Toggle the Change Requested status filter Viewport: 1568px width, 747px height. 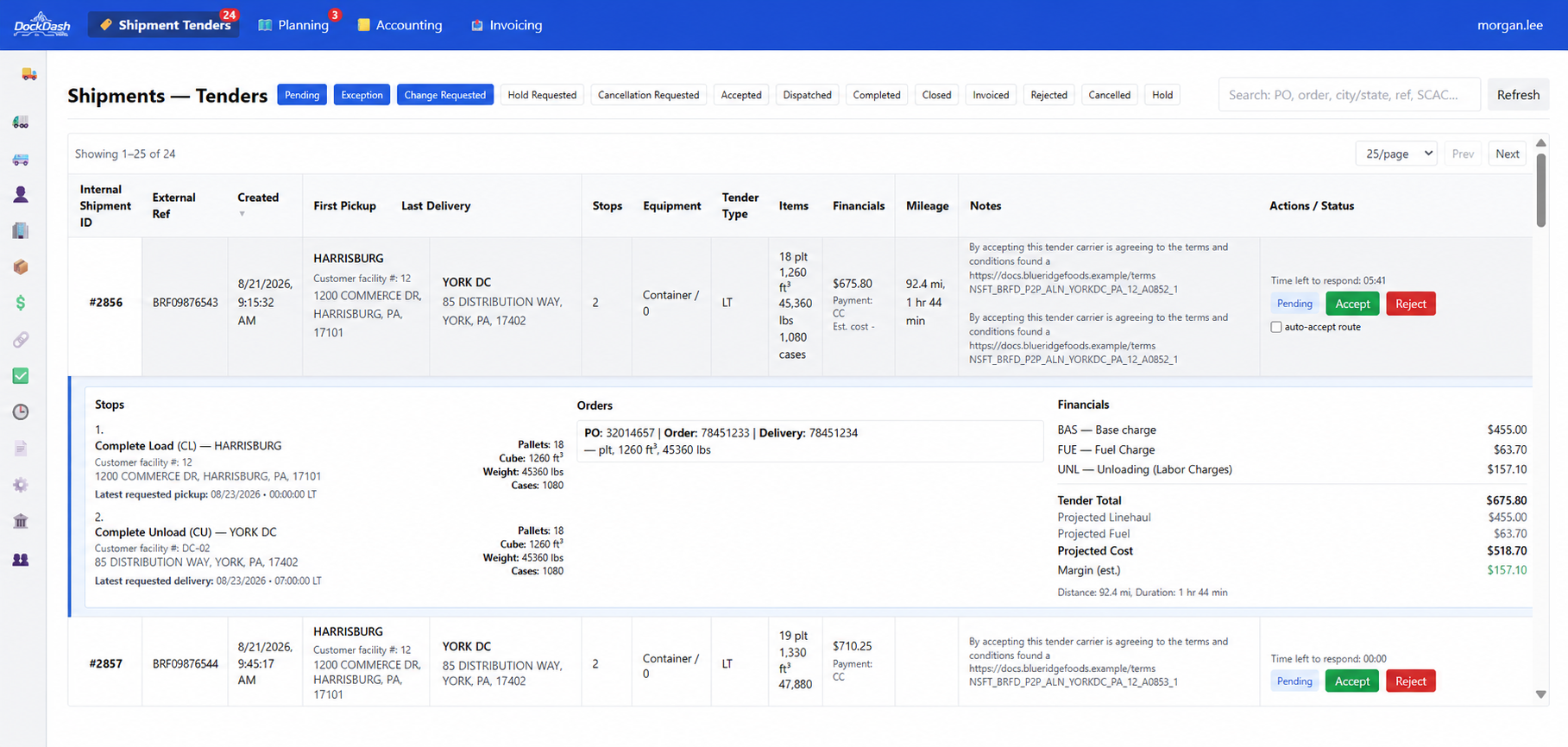tap(445, 95)
